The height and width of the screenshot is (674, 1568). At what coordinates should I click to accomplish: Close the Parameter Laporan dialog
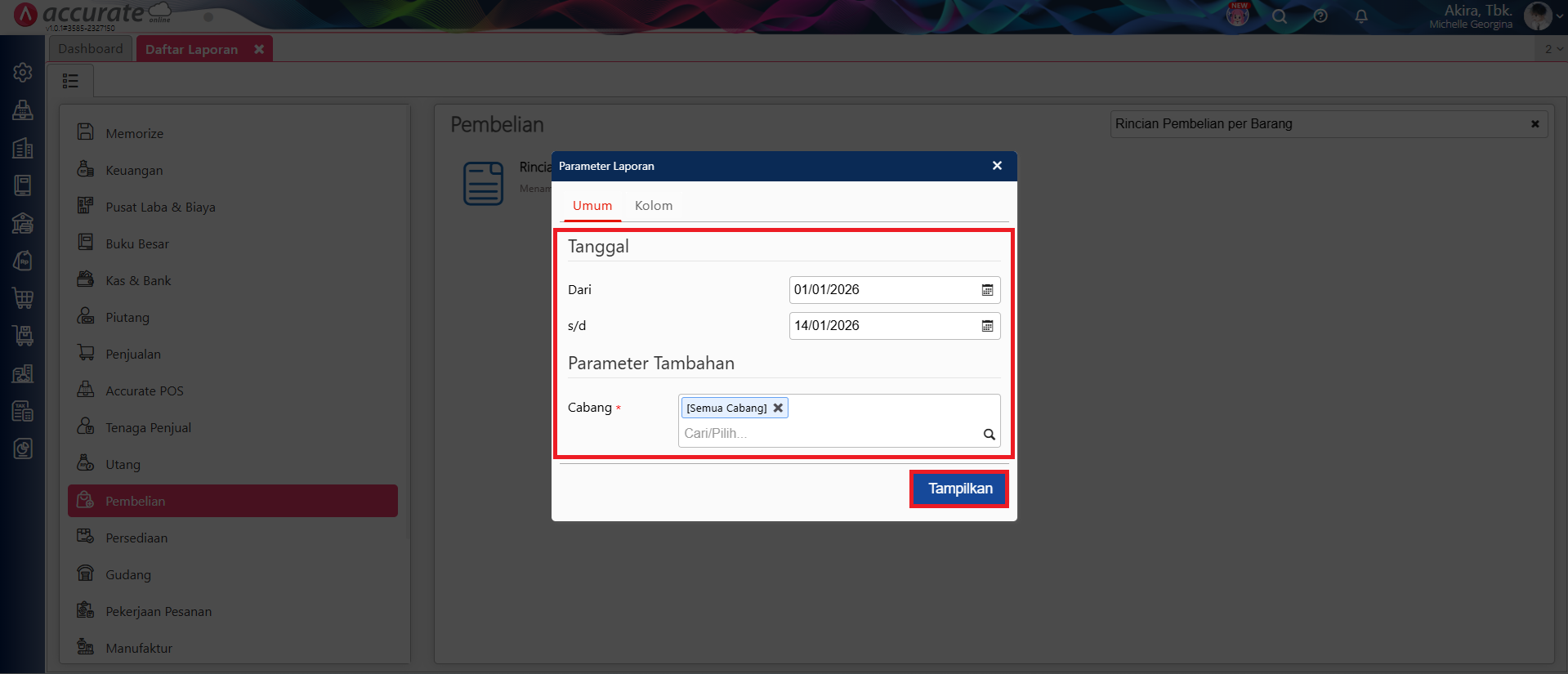(997, 166)
